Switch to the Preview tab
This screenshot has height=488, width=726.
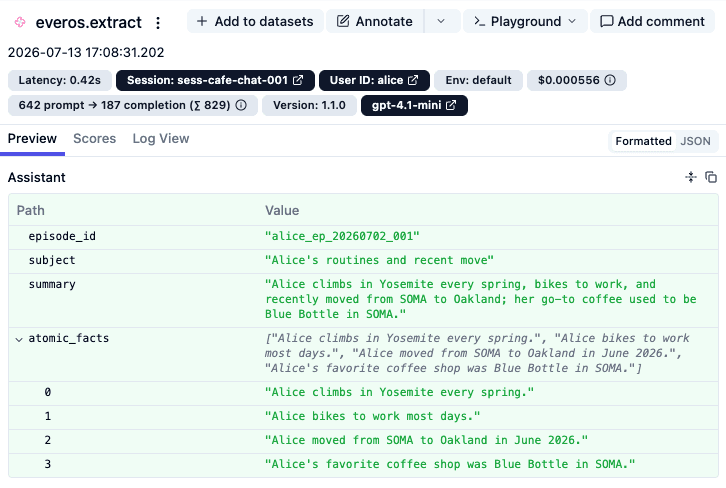tap(32, 138)
